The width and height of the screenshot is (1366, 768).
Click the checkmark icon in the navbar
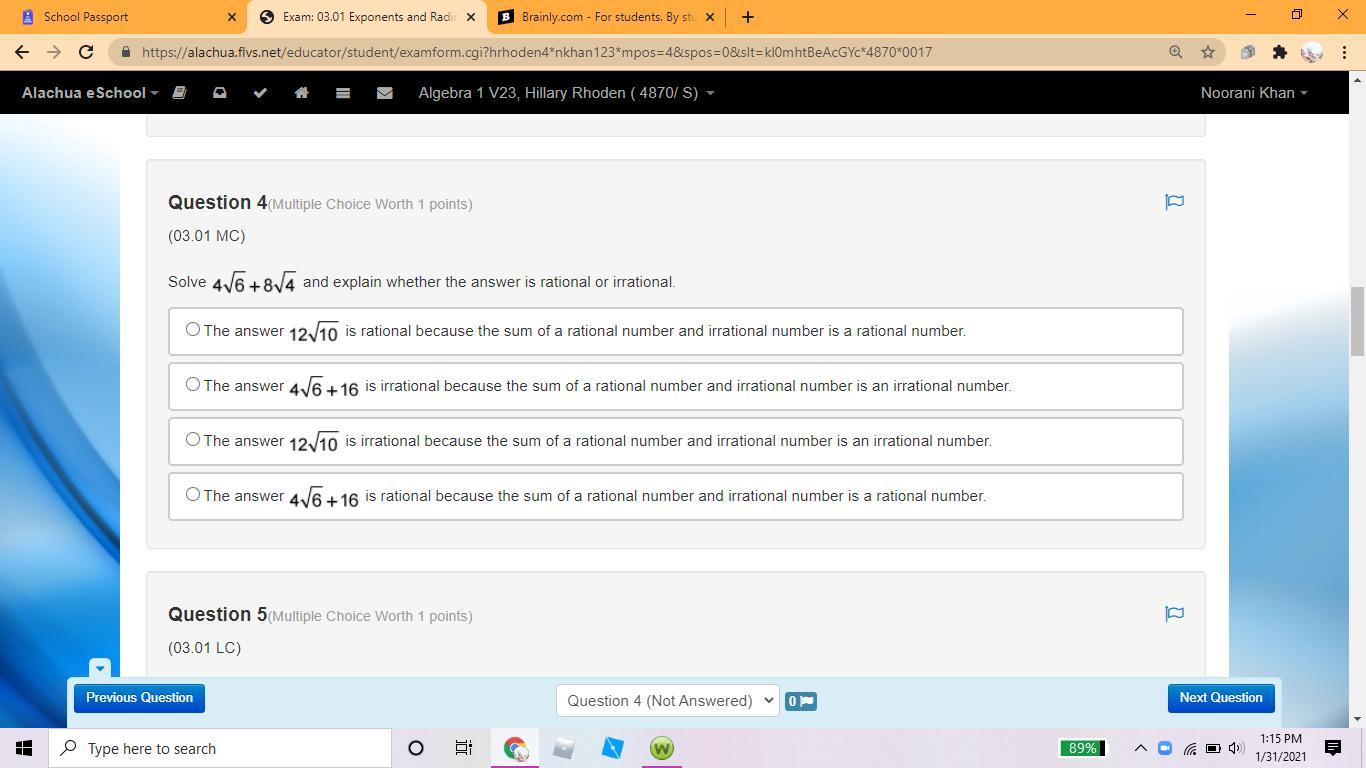[260, 93]
